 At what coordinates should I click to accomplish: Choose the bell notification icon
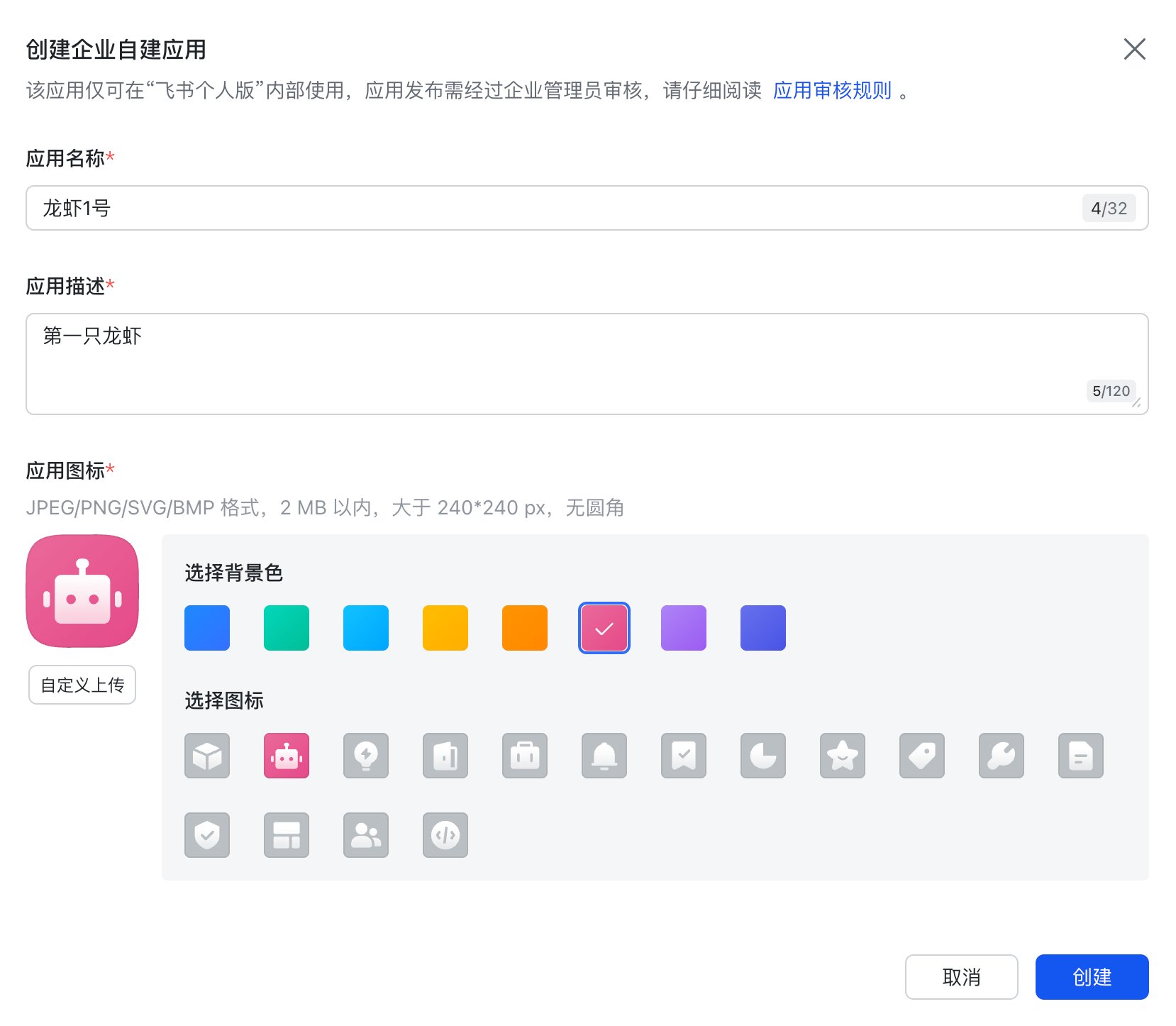tap(604, 756)
